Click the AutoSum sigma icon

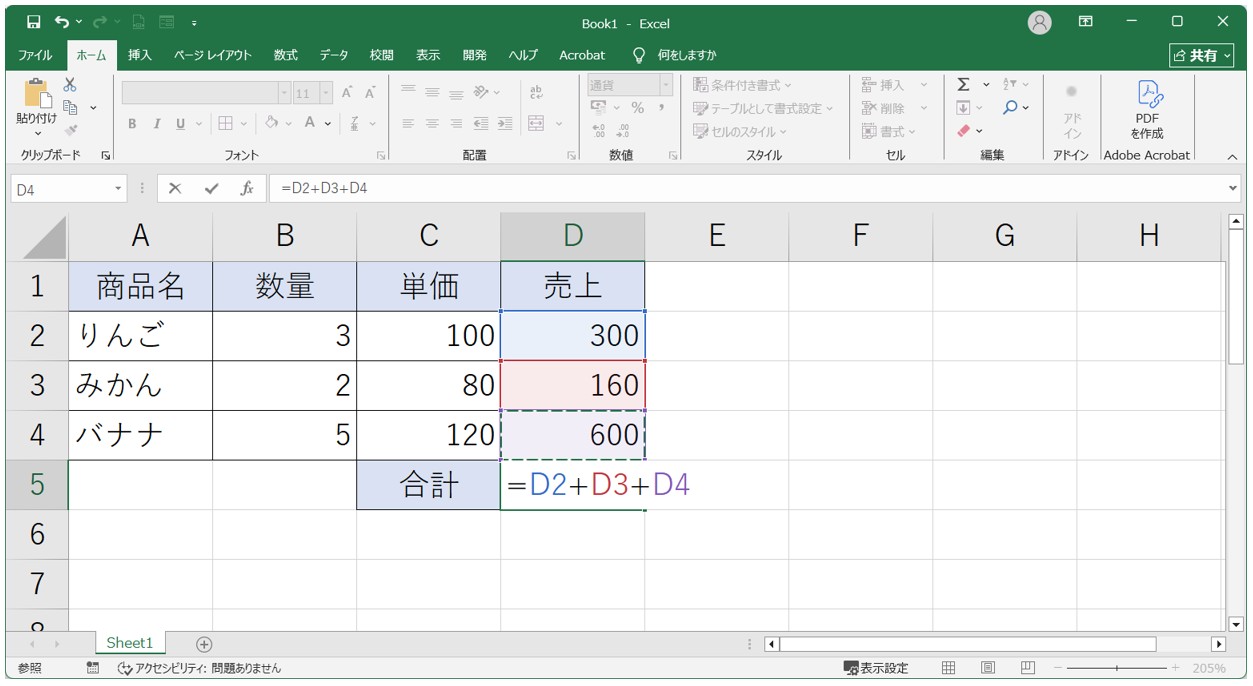coord(964,85)
